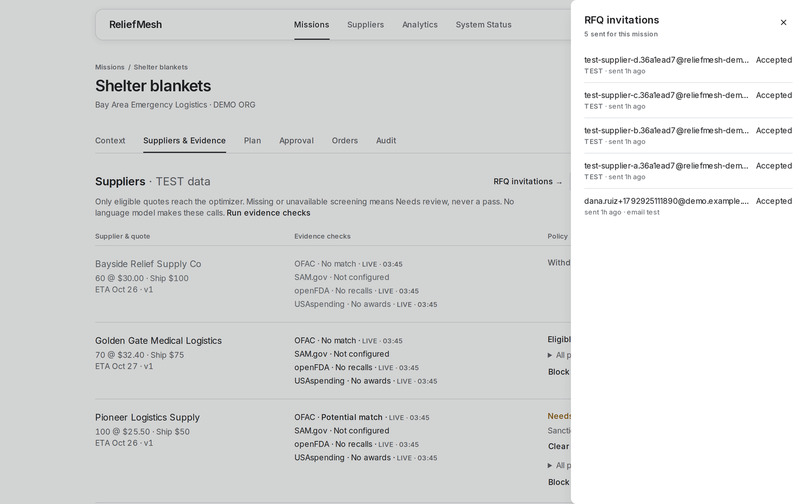Click the Missions breadcrumb link
The width and height of the screenshot is (806, 504).
point(109,67)
